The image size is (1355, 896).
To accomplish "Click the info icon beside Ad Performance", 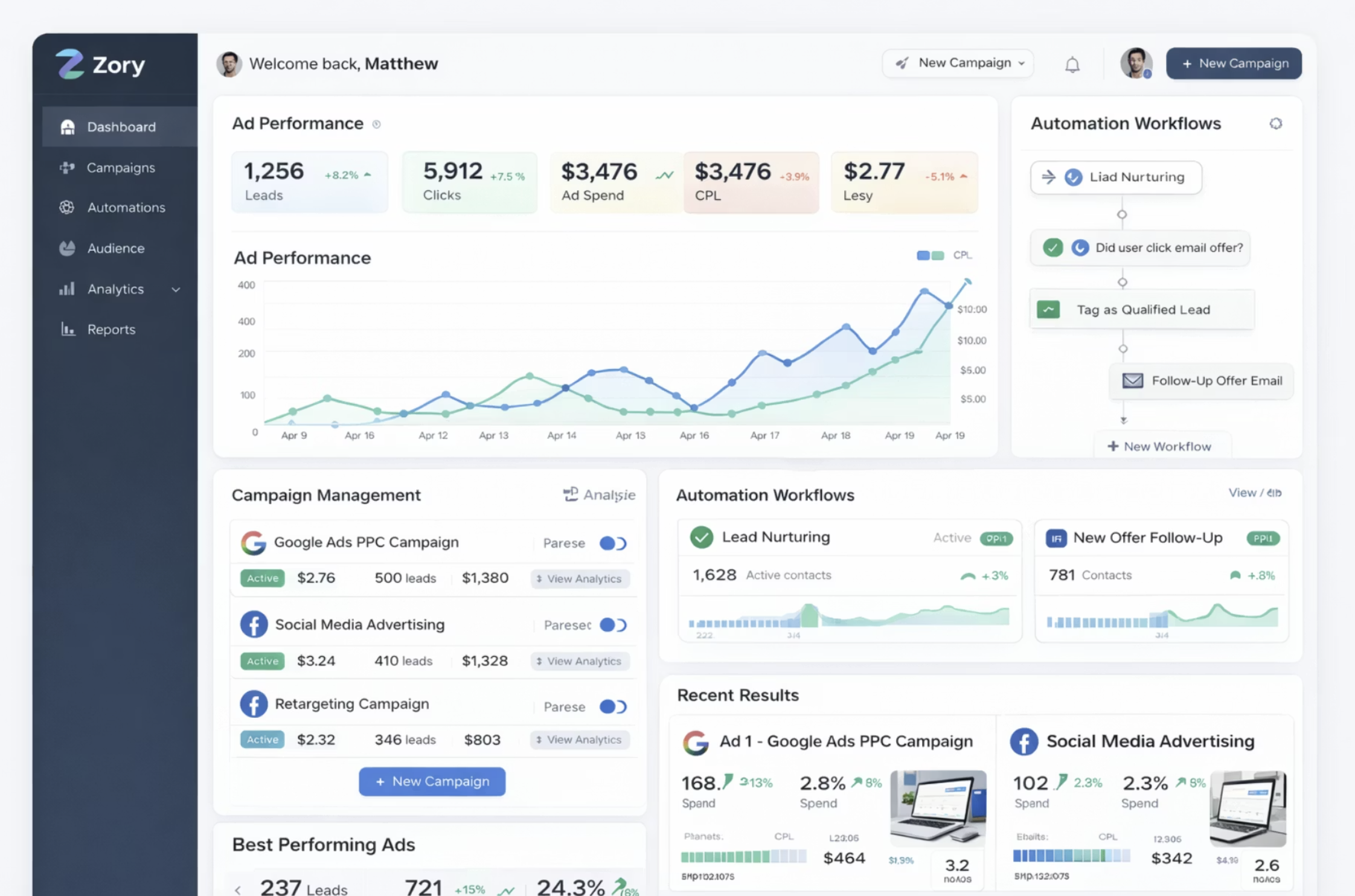I will (x=376, y=124).
